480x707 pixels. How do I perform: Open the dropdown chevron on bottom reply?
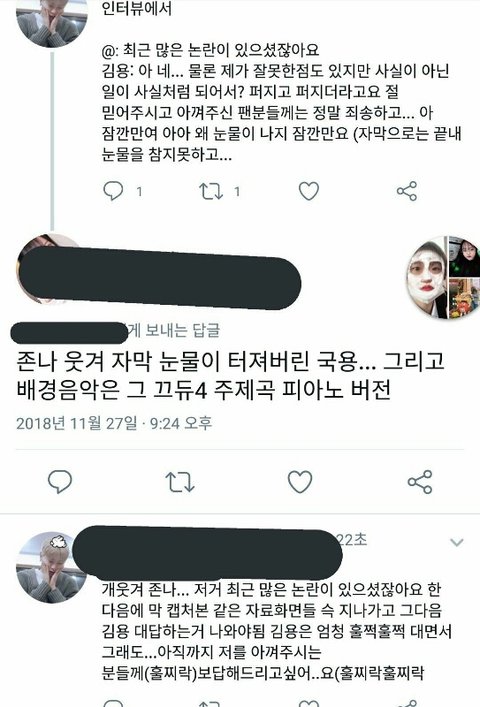coord(457,542)
